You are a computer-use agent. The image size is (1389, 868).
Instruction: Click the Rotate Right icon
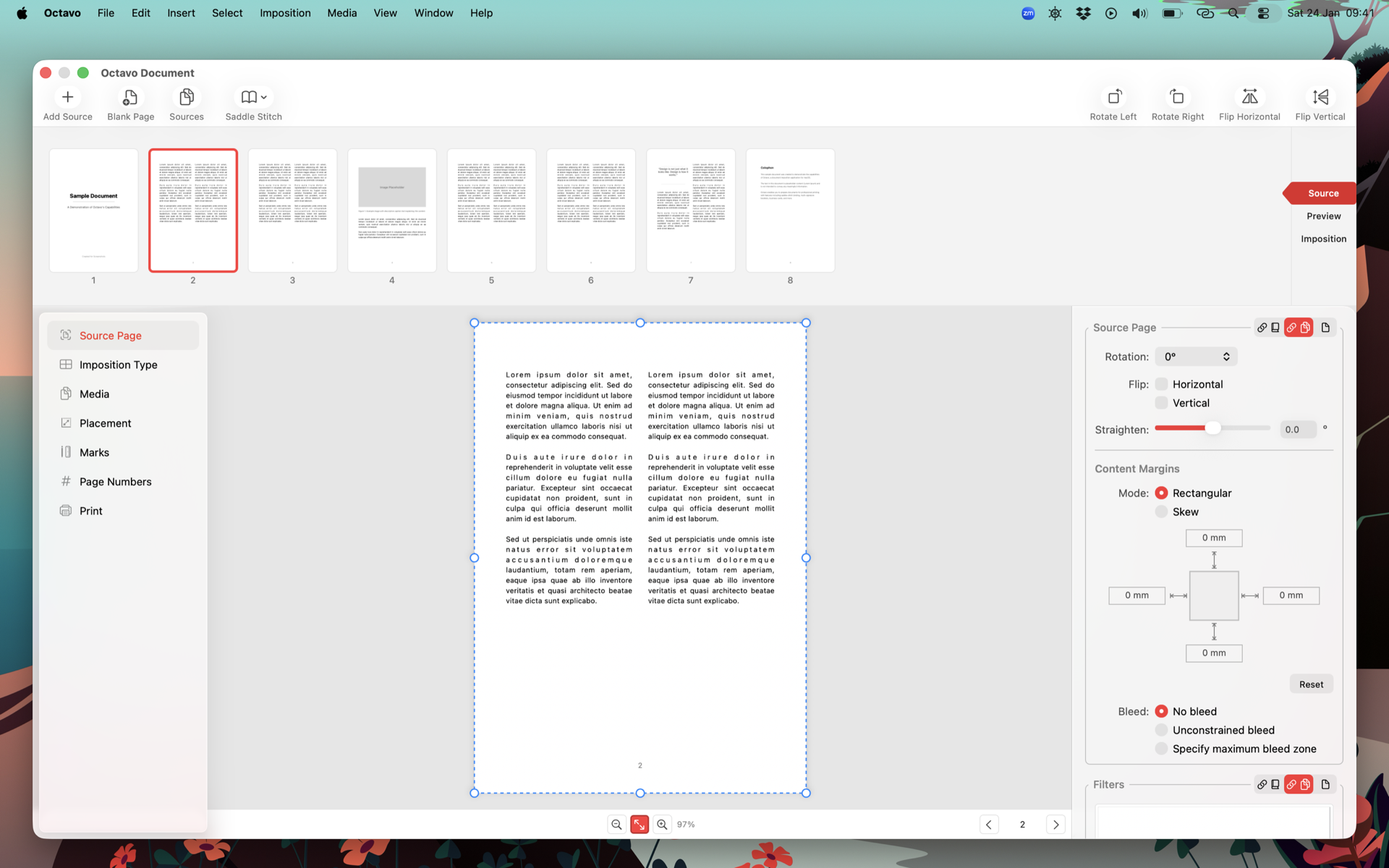1177,97
